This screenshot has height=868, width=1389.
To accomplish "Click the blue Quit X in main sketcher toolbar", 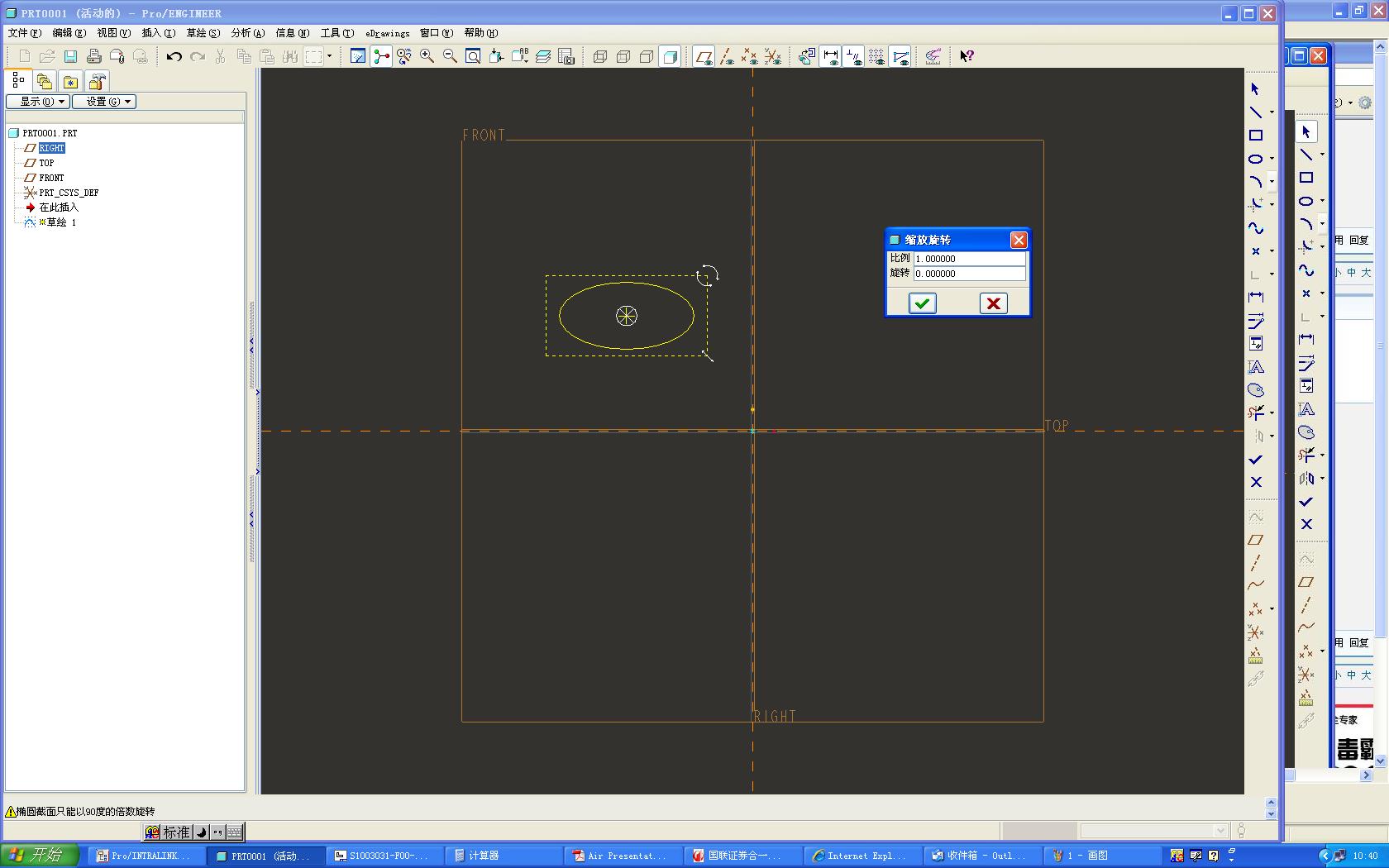I will coord(1256,482).
